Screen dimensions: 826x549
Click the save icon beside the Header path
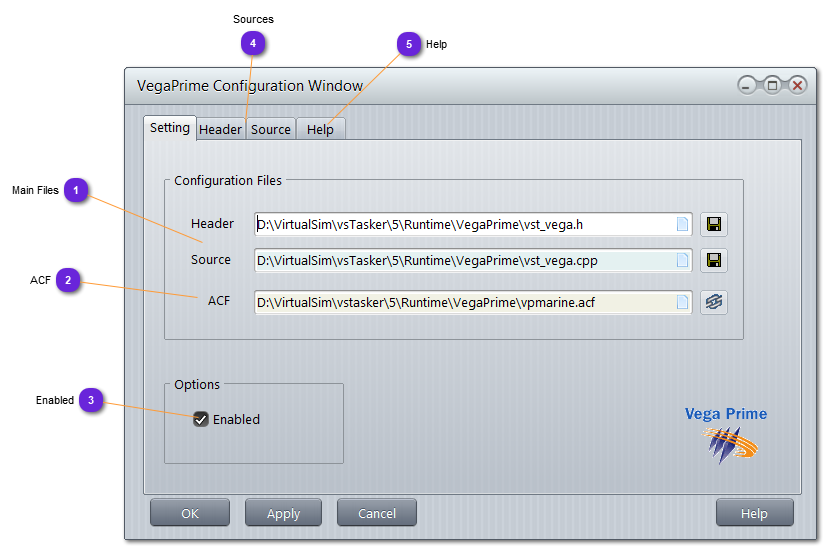click(x=713, y=225)
